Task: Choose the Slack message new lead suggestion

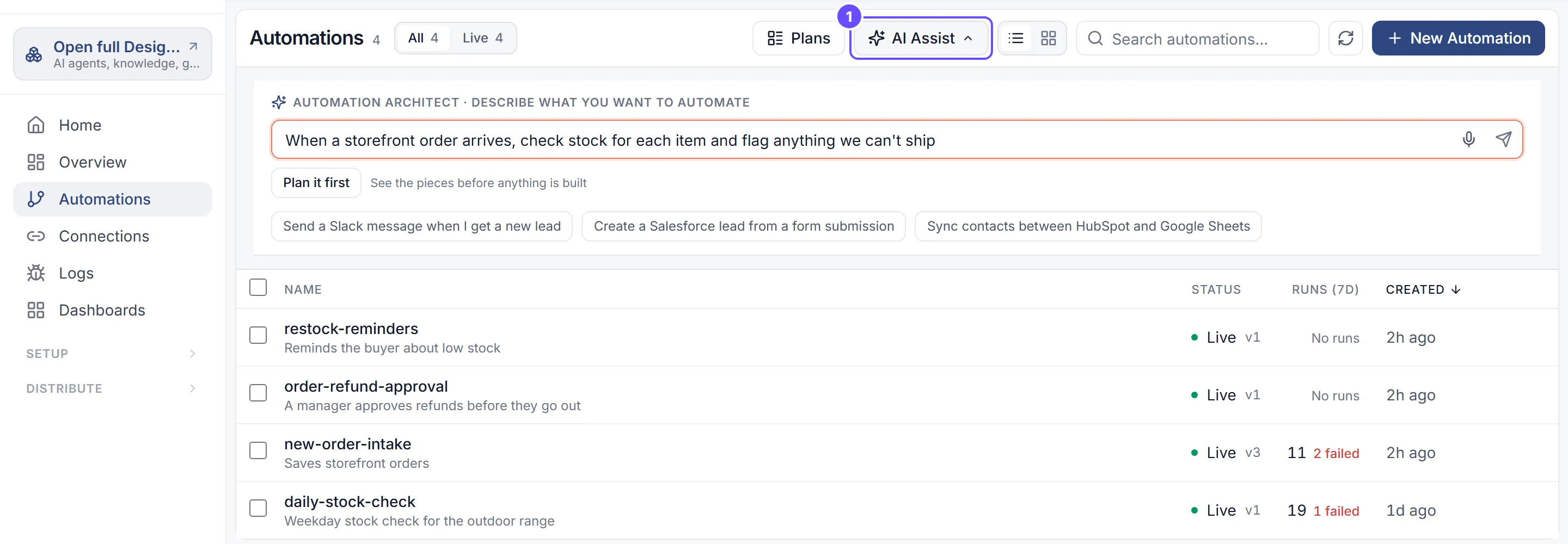Action: pyautogui.click(x=422, y=226)
